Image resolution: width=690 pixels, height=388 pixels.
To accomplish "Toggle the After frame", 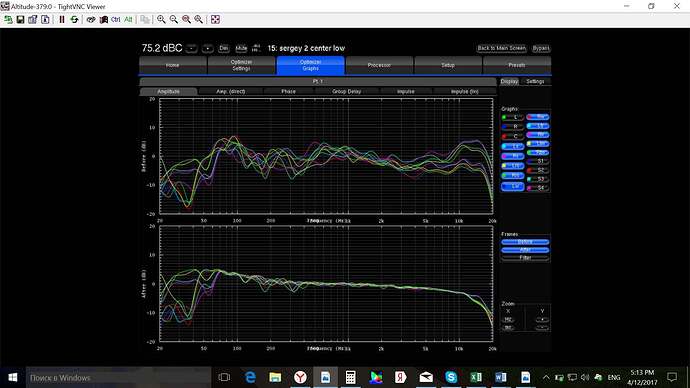I will coord(525,250).
